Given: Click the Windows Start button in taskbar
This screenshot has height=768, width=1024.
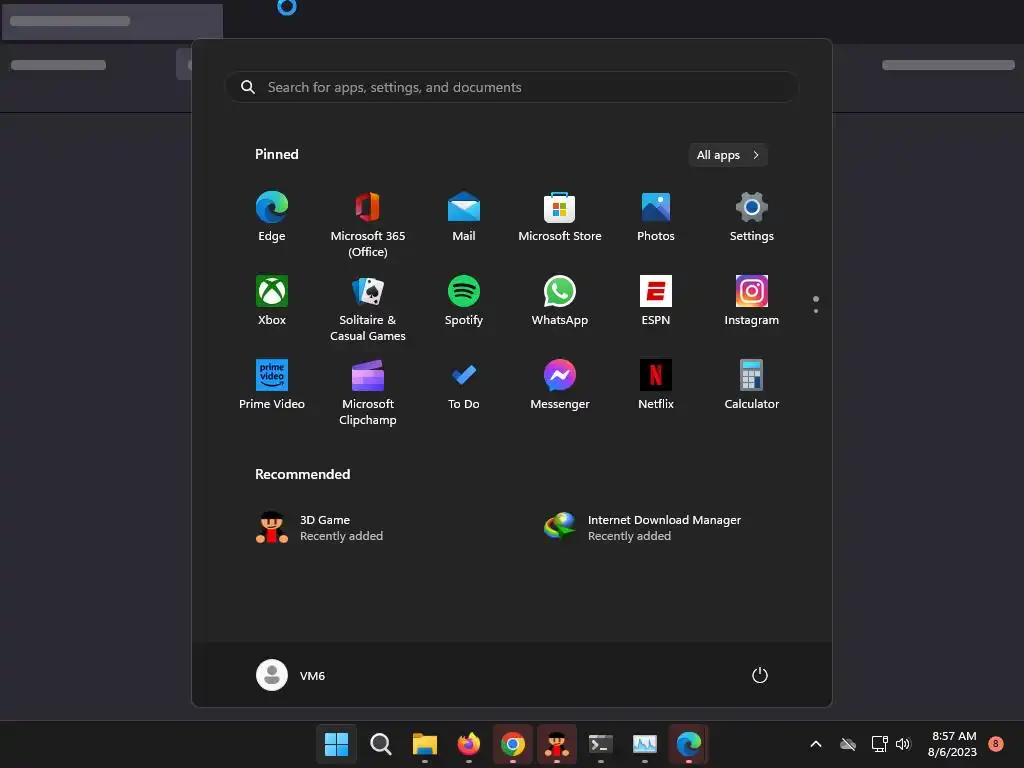Looking at the screenshot, I should 336,744.
